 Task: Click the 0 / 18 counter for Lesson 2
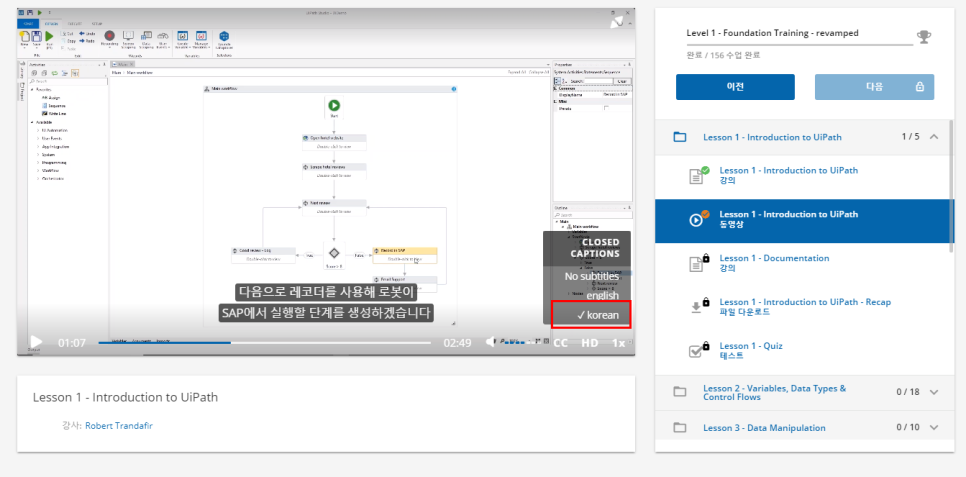[908, 392]
